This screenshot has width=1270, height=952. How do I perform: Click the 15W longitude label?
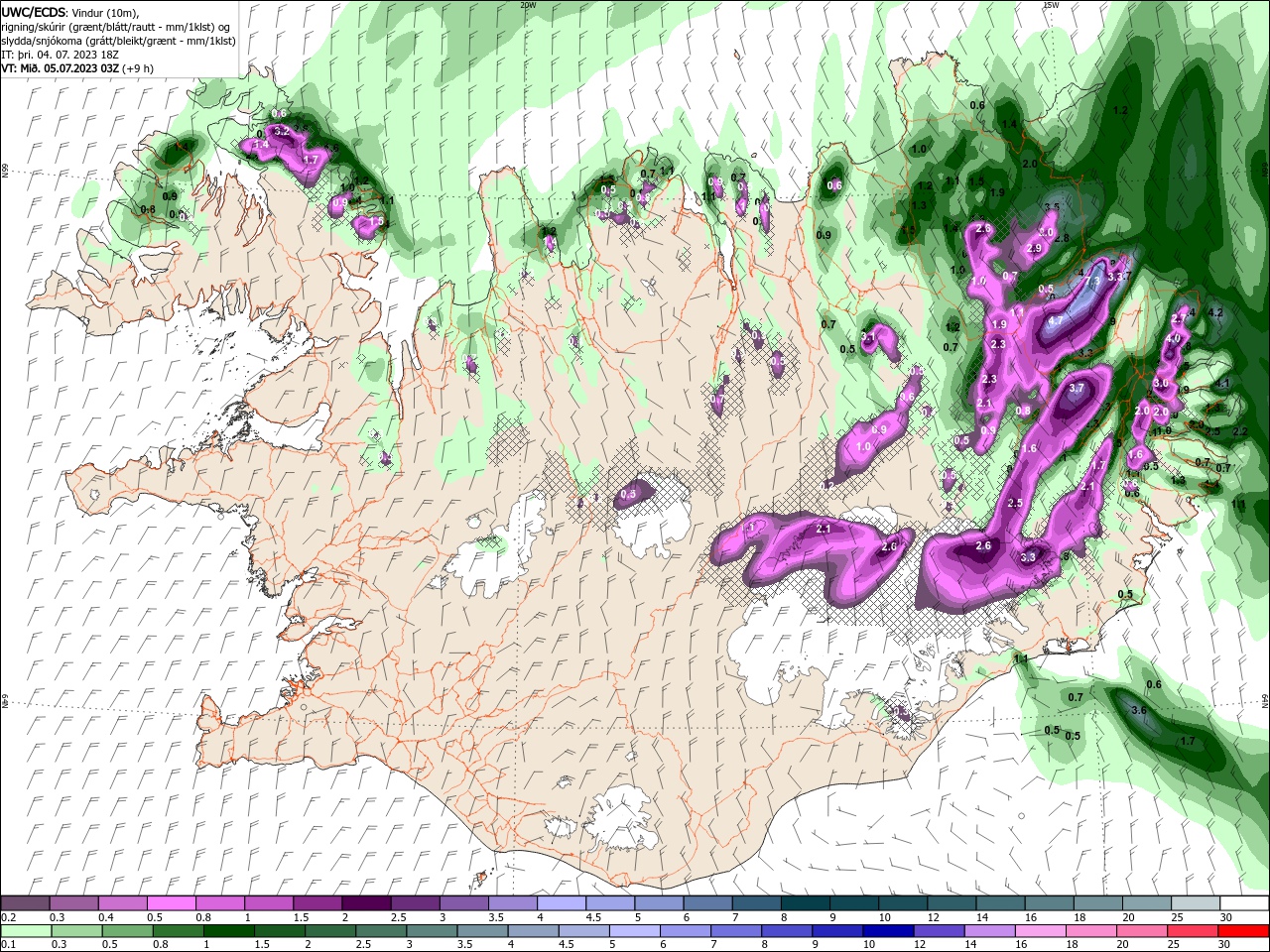[1051, 5]
